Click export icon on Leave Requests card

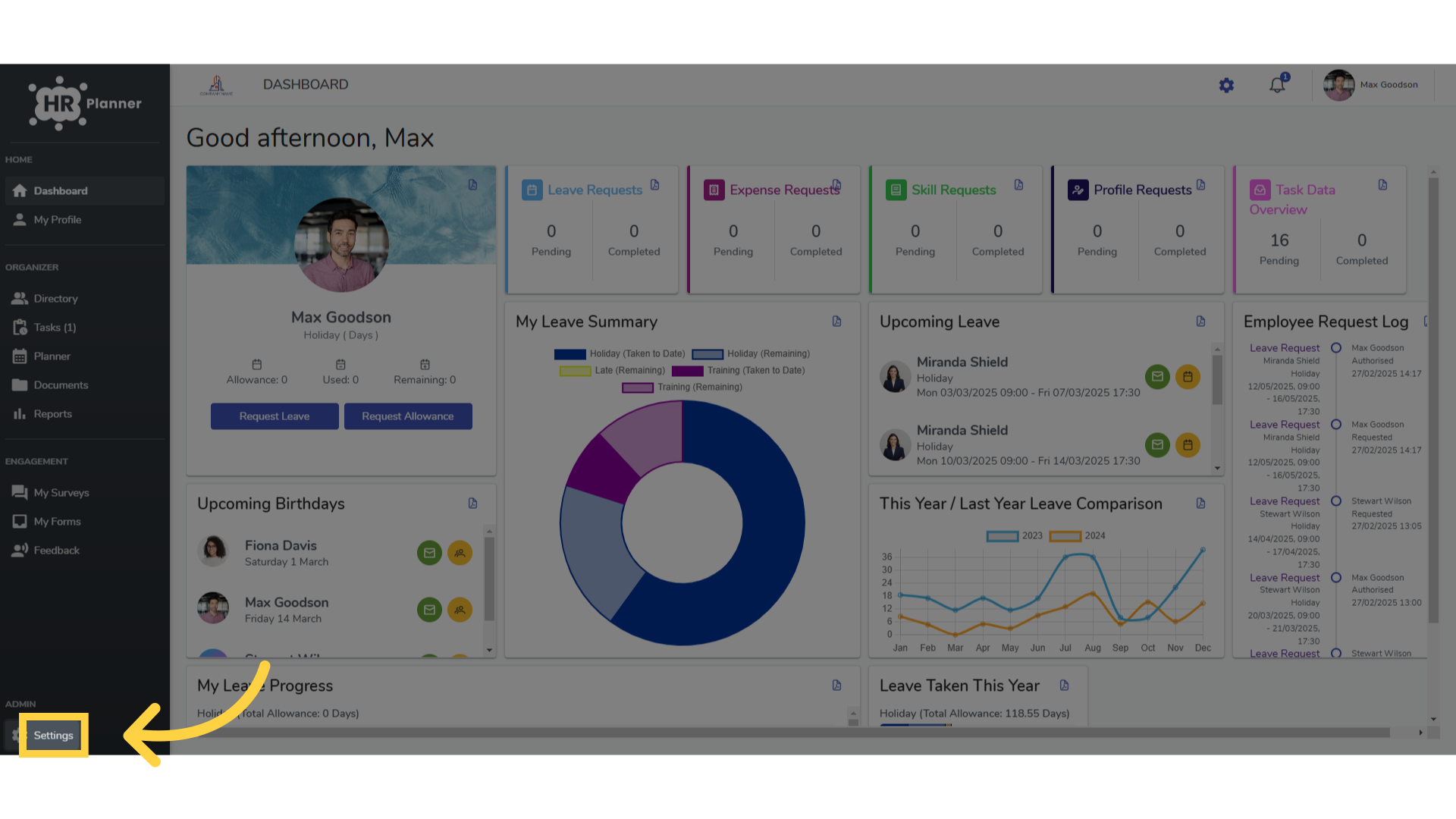click(655, 185)
